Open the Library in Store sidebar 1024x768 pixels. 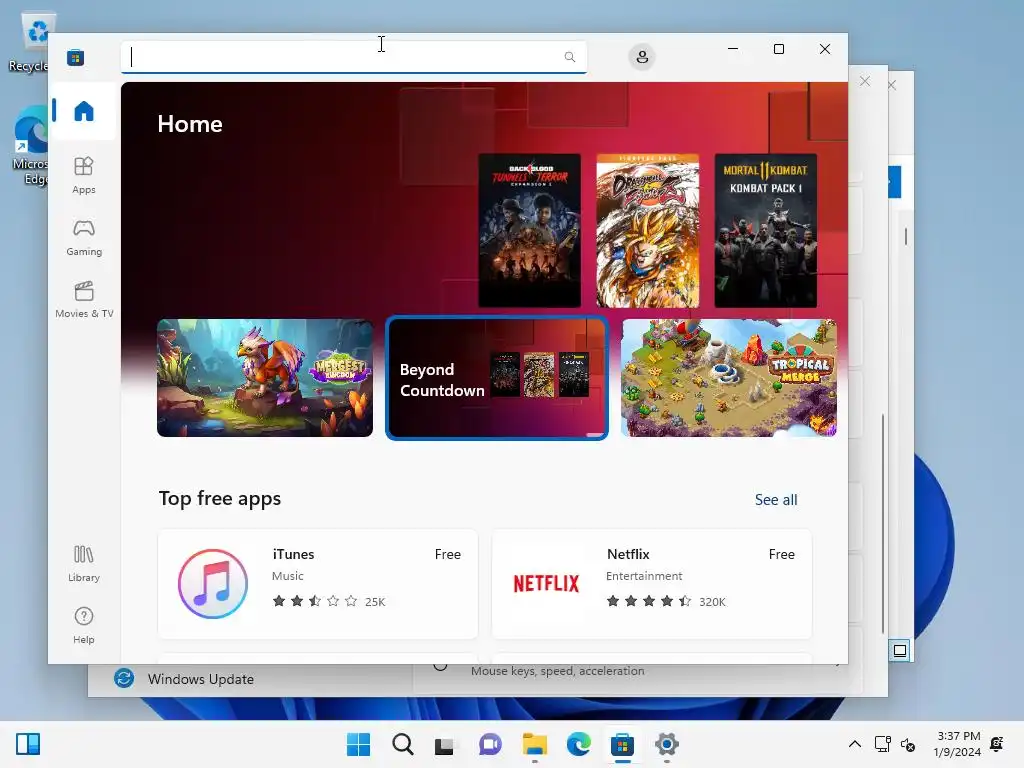click(x=84, y=564)
